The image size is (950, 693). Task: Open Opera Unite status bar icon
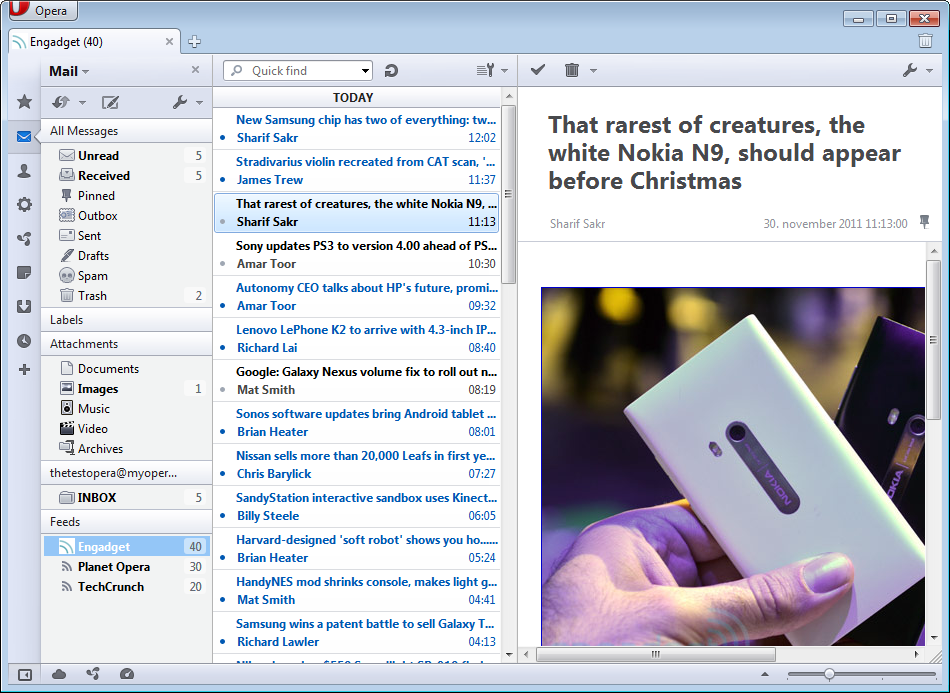(93, 674)
